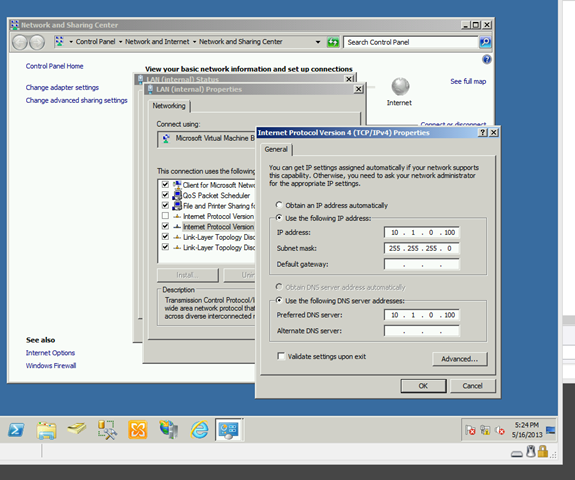Select Use the following IP address
This screenshot has height=480, width=575.
click(x=279, y=218)
